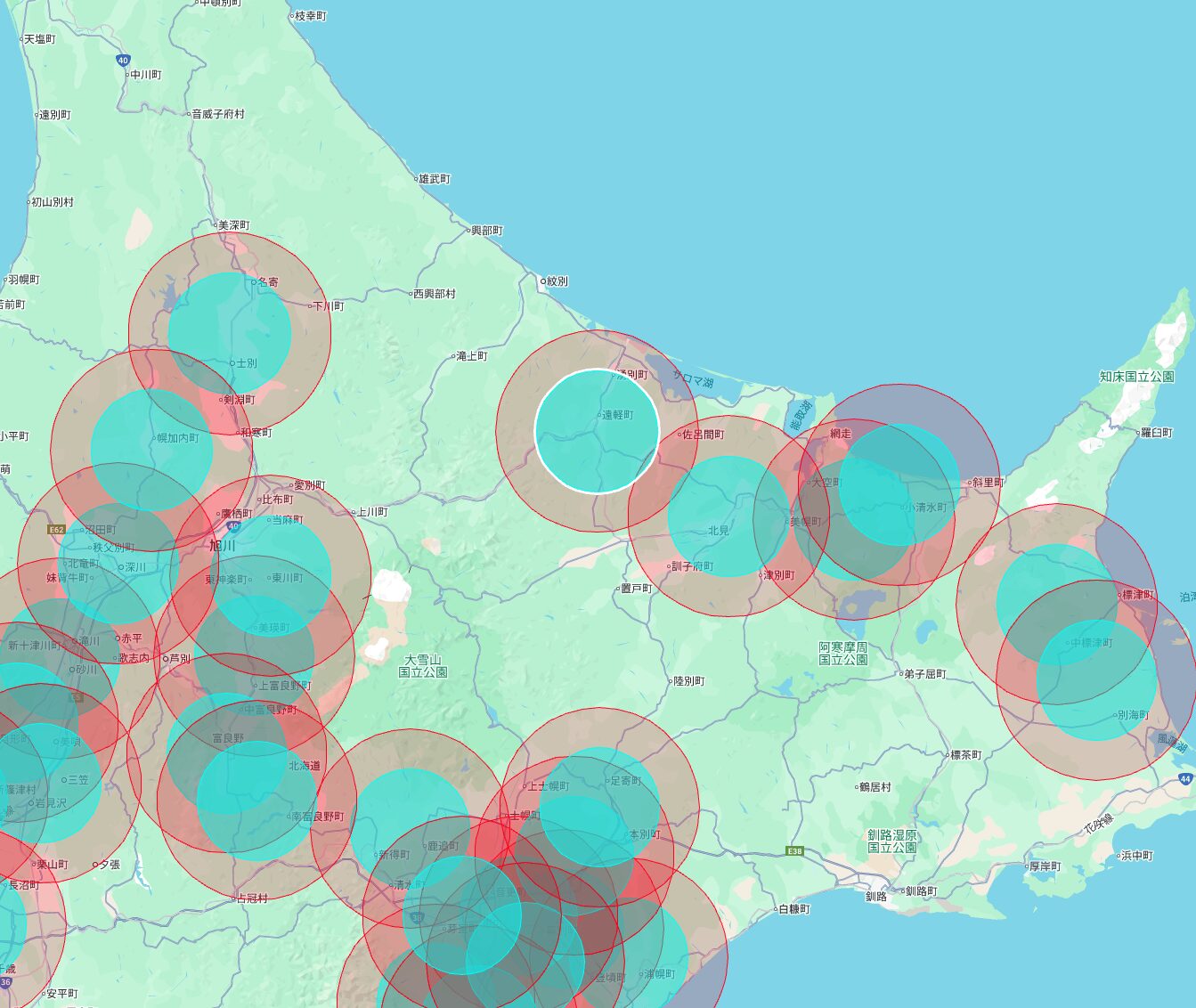Click the route 36 shield
This screenshot has height=1008, width=1196.
(x=5, y=982)
